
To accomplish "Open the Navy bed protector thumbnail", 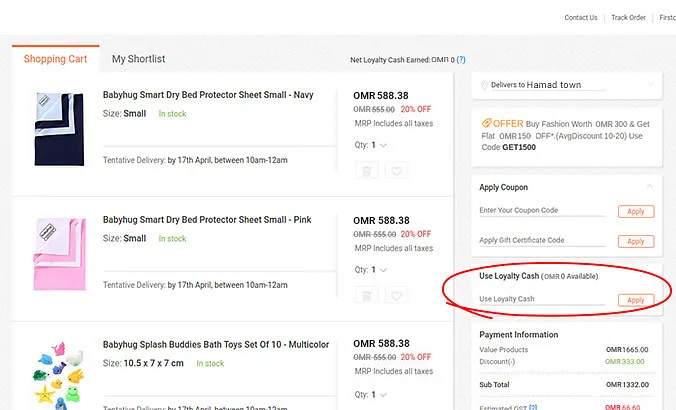I will pyautogui.click(x=59, y=129).
